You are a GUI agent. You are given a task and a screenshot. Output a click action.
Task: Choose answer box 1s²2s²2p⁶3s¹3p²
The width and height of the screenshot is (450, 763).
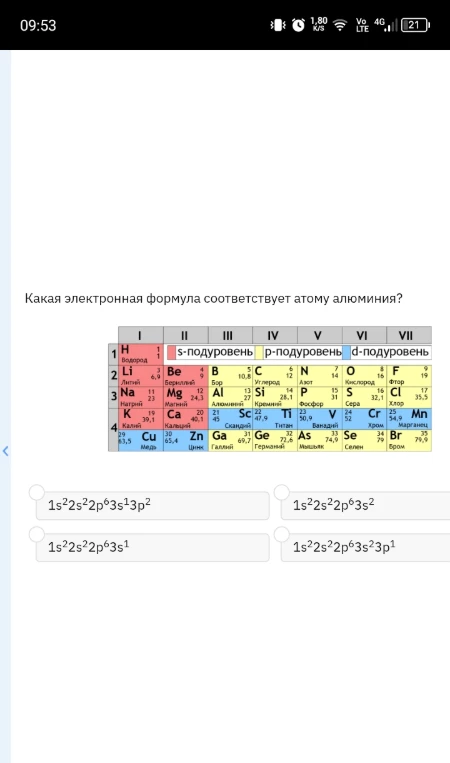tap(153, 506)
